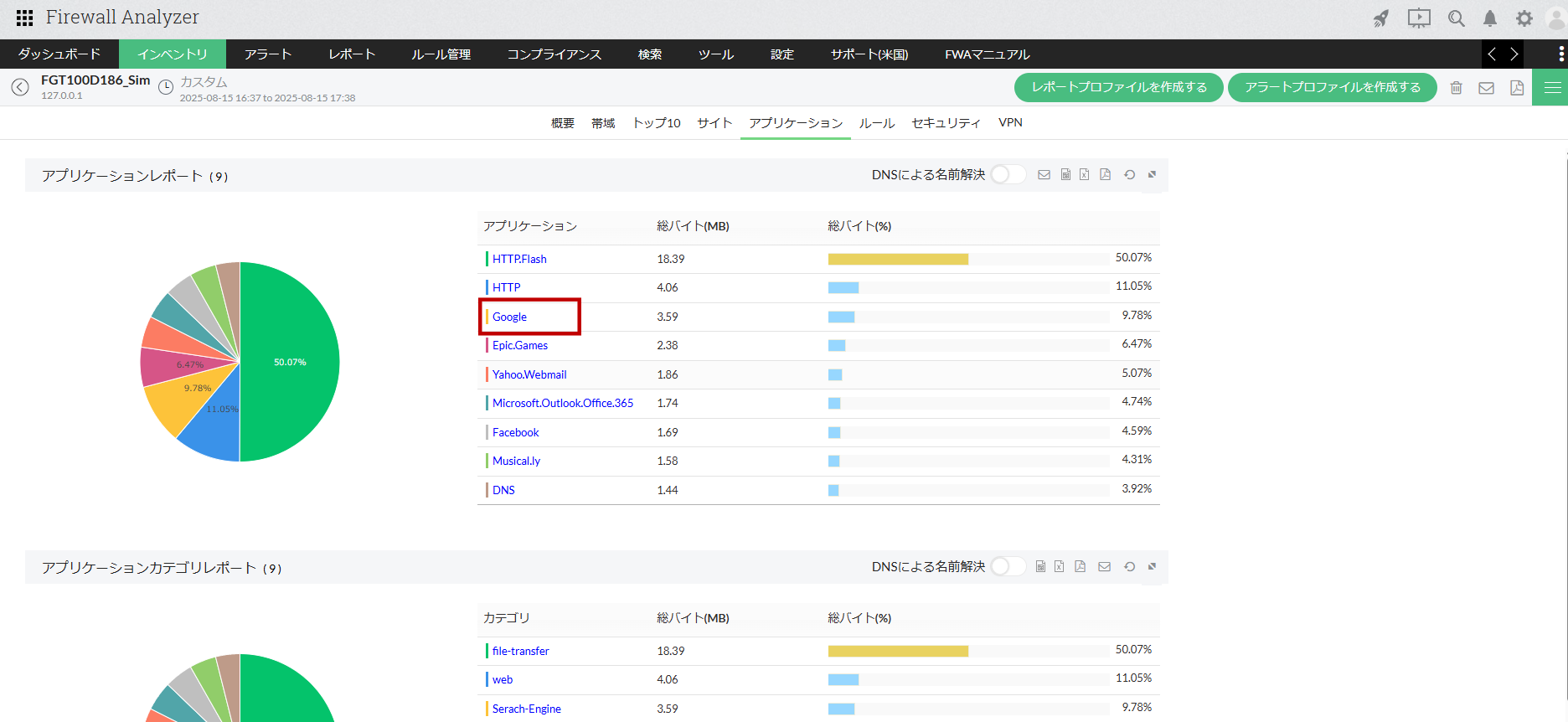Click the rocket quick-start icon
This screenshot has height=722, width=1568.
[1380, 18]
